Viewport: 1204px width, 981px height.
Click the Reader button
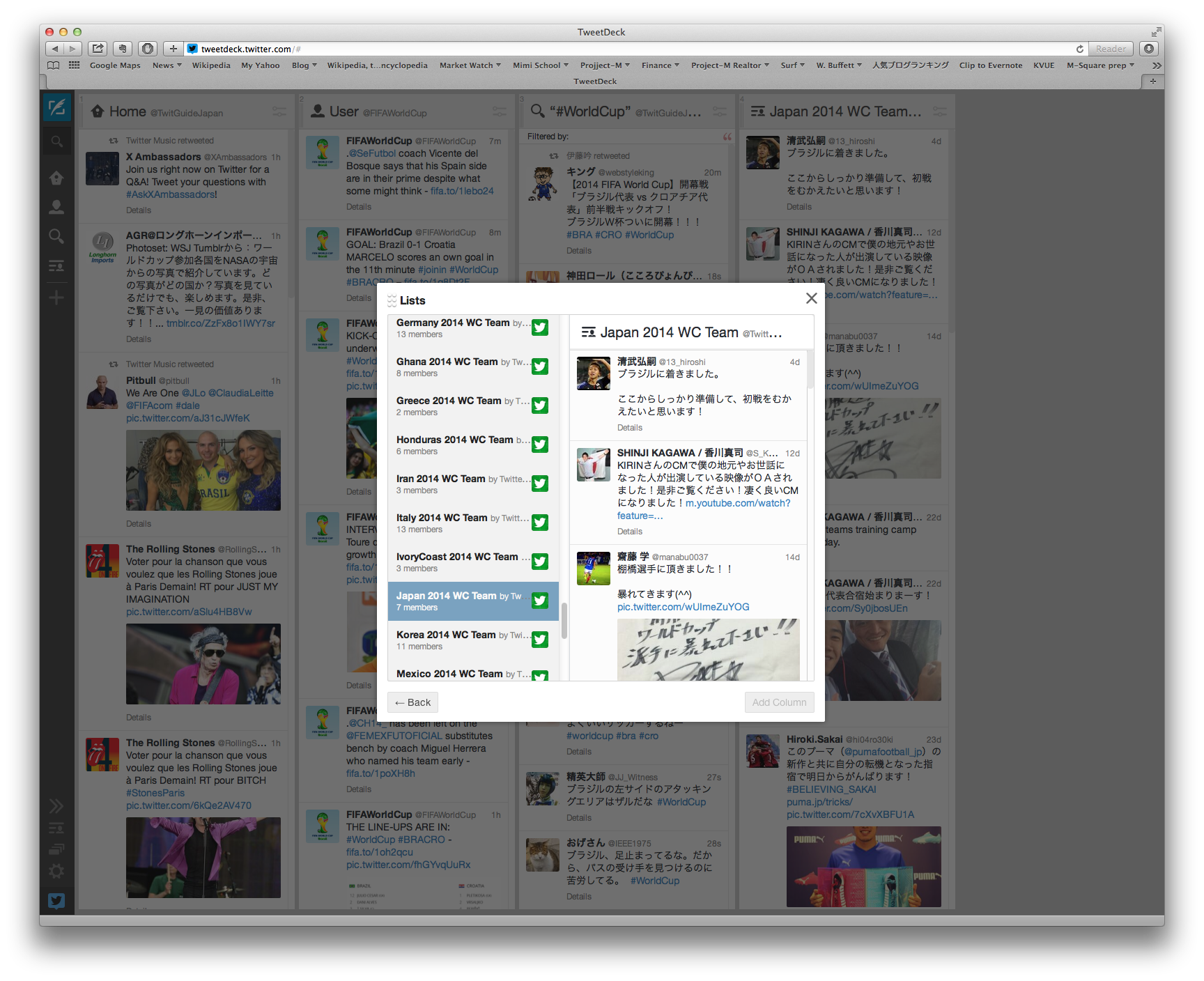(x=1110, y=49)
